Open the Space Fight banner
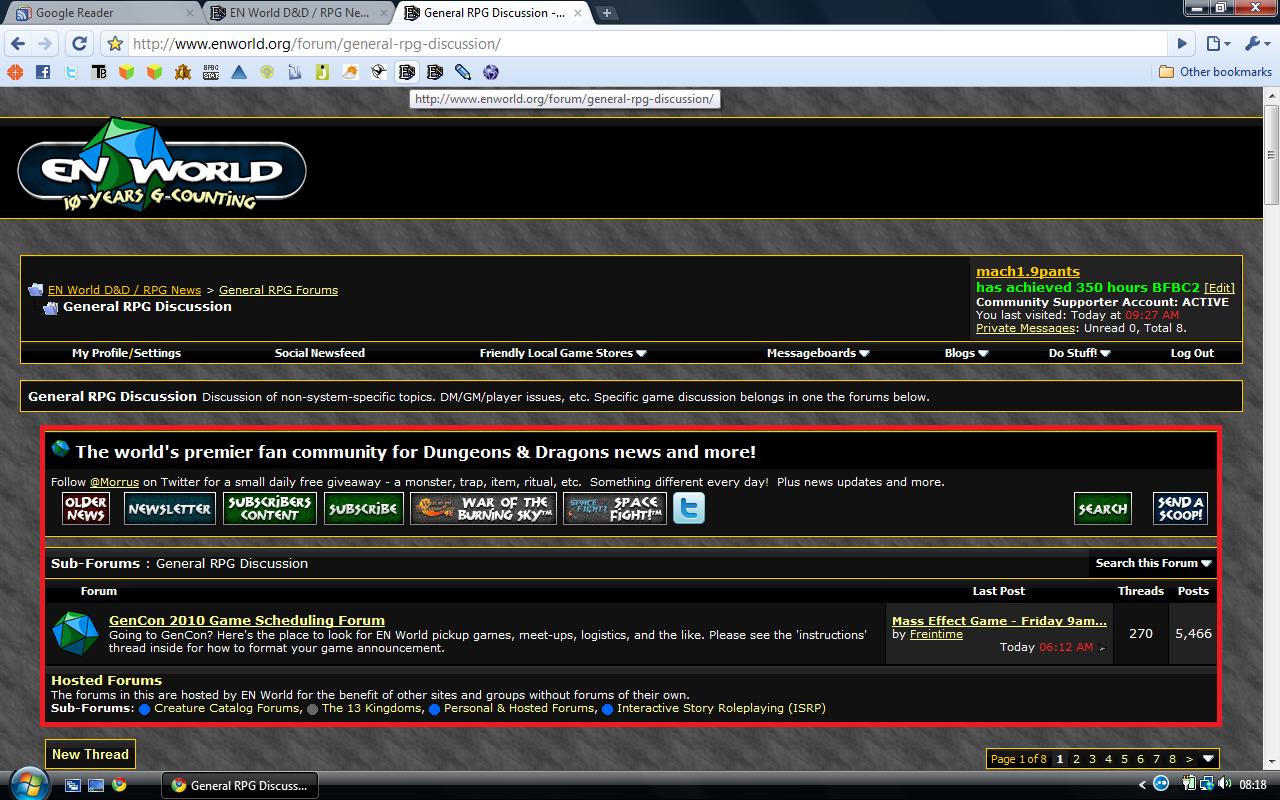 point(615,508)
